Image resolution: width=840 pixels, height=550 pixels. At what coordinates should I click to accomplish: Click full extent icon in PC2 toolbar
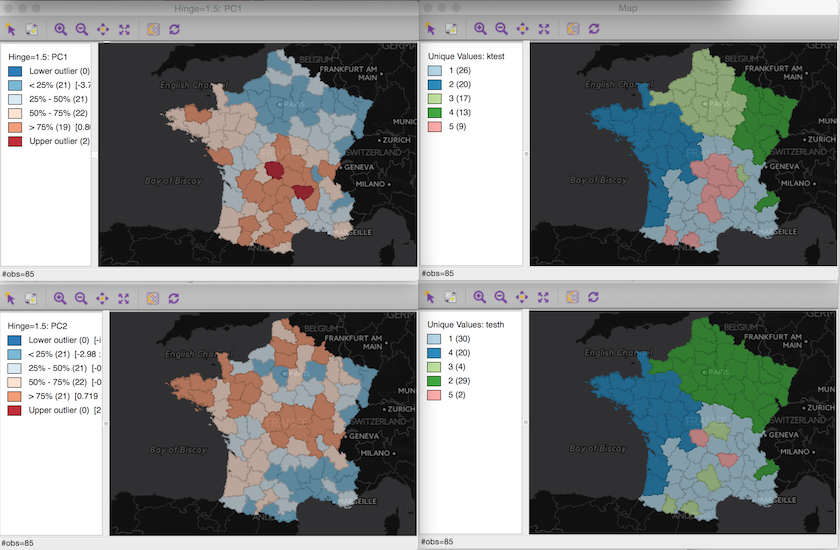click(x=123, y=297)
